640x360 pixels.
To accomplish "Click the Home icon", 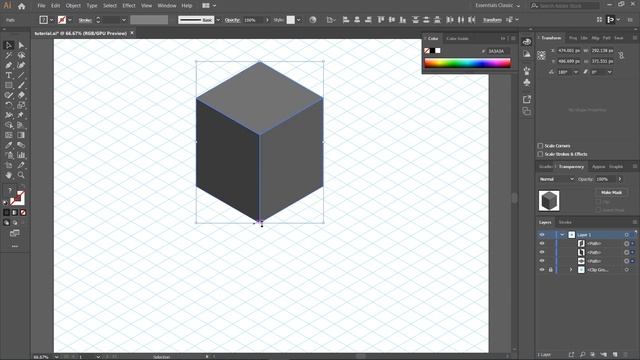I will (x=22, y=6).
